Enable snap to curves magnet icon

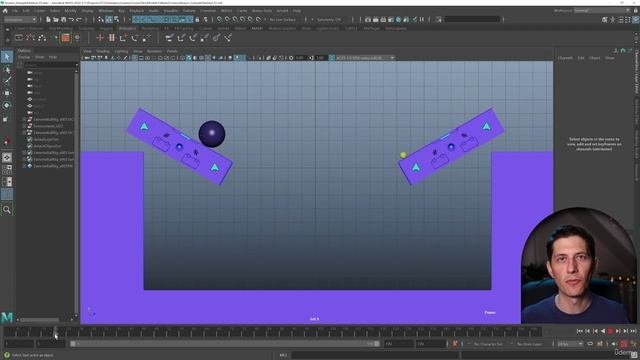[228, 19]
